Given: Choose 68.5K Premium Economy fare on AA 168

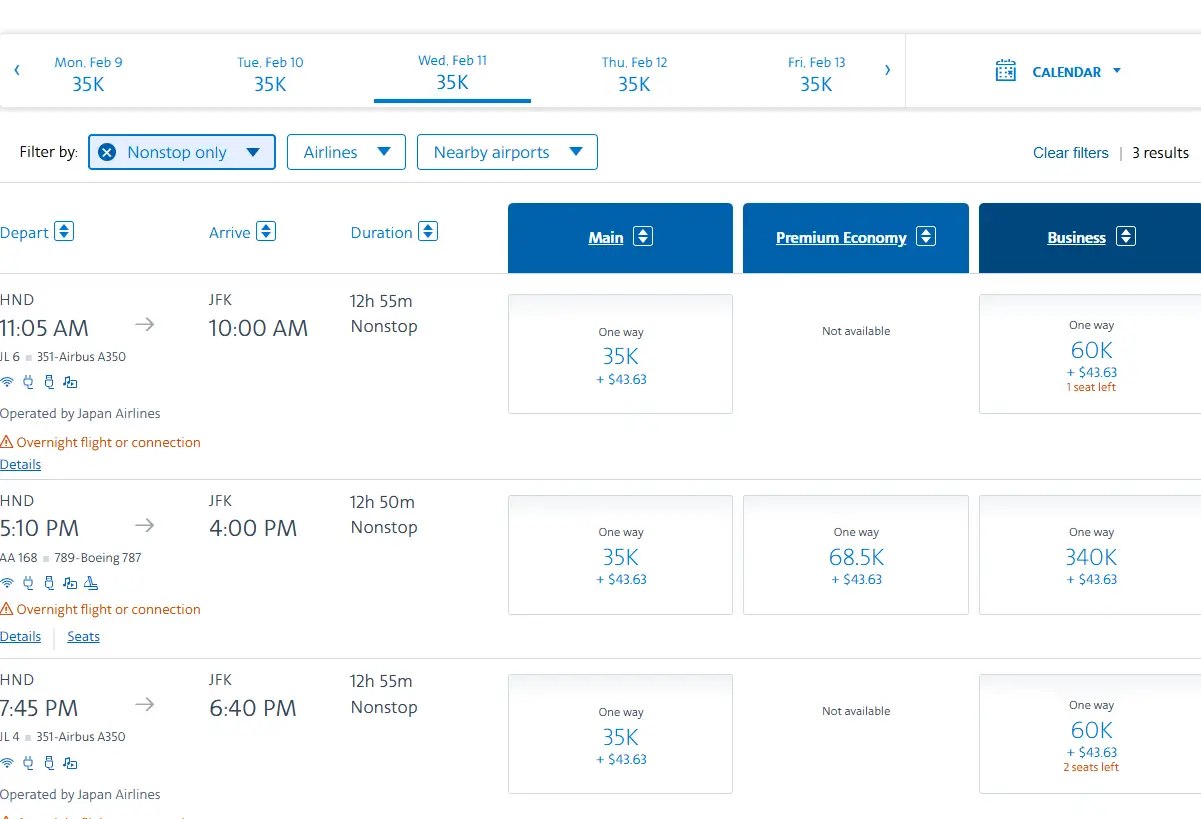Looking at the screenshot, I should 855,555.
